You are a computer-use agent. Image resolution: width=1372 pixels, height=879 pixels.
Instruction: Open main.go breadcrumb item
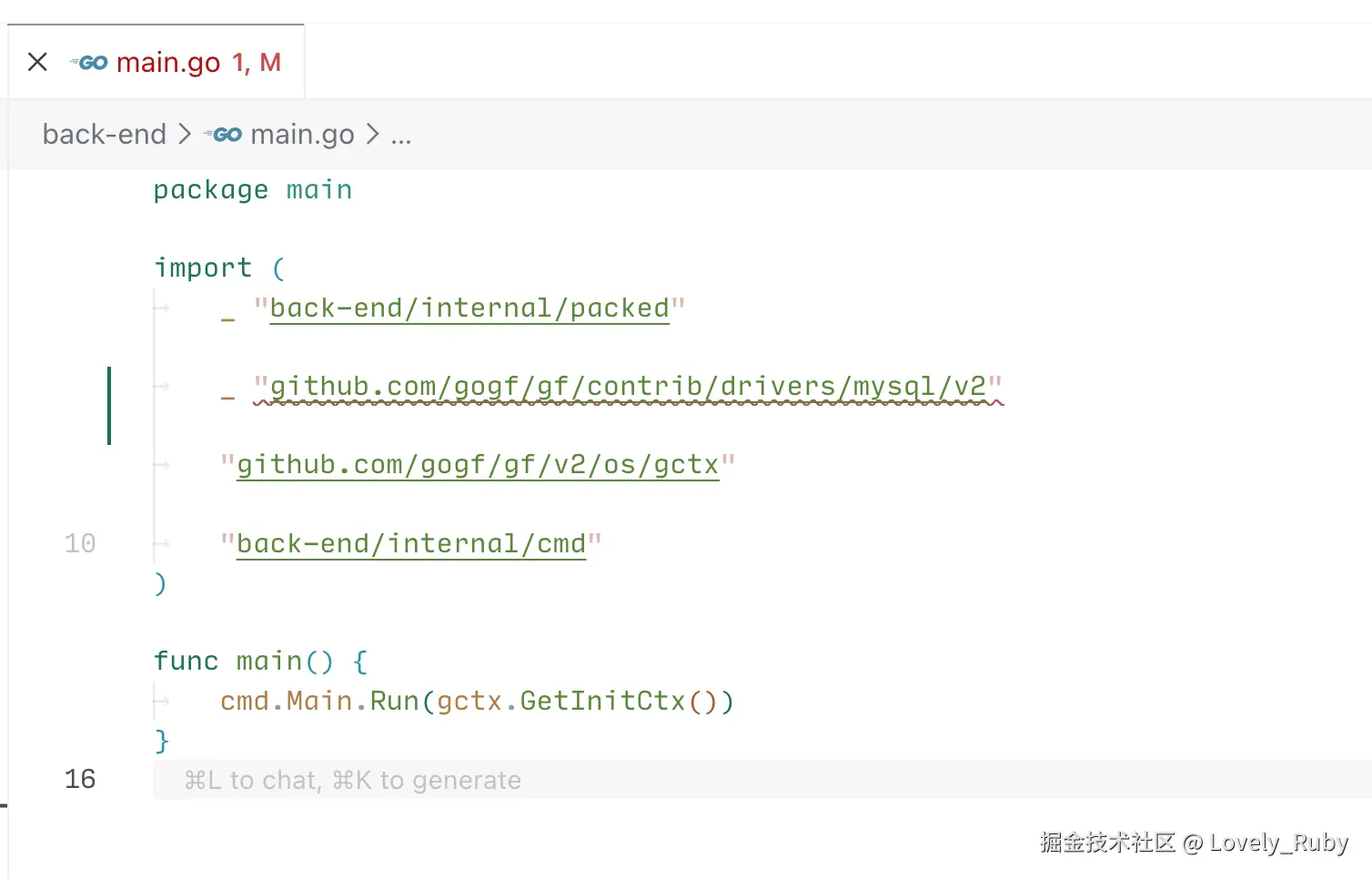tap(302, 135)
